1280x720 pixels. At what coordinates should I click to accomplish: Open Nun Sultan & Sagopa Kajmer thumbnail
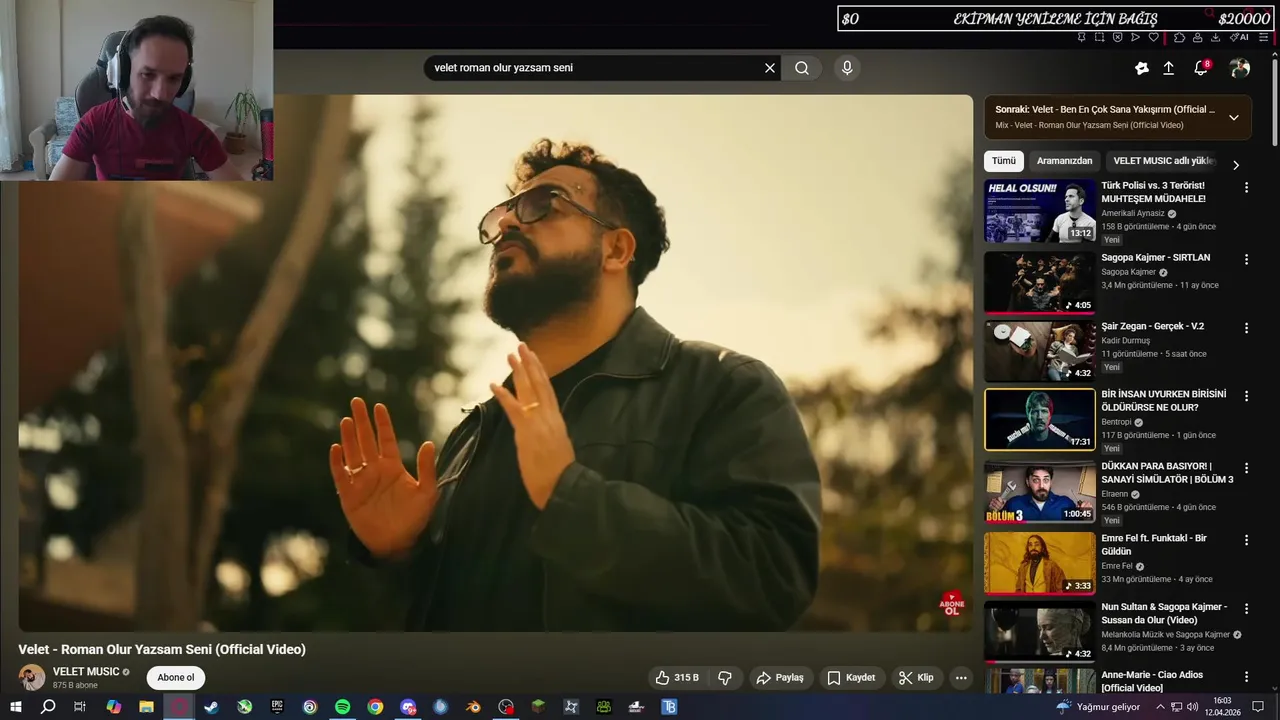pos(1040,631)
